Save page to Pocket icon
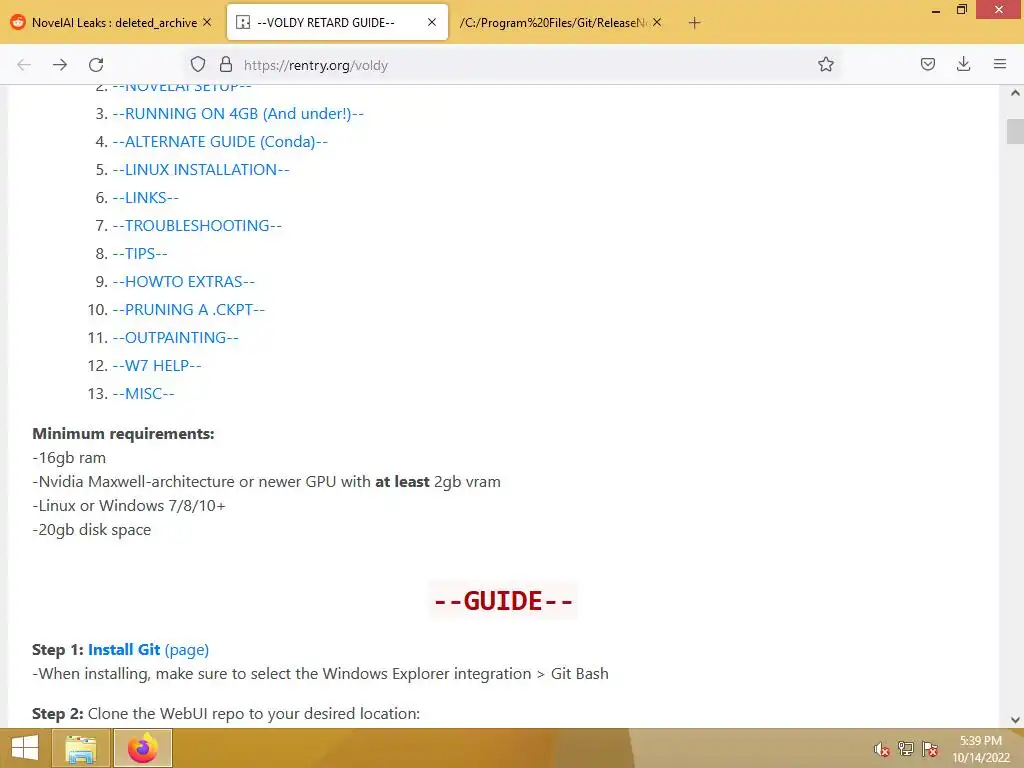Screen dimensions: 1024x768 coord(927,64)
